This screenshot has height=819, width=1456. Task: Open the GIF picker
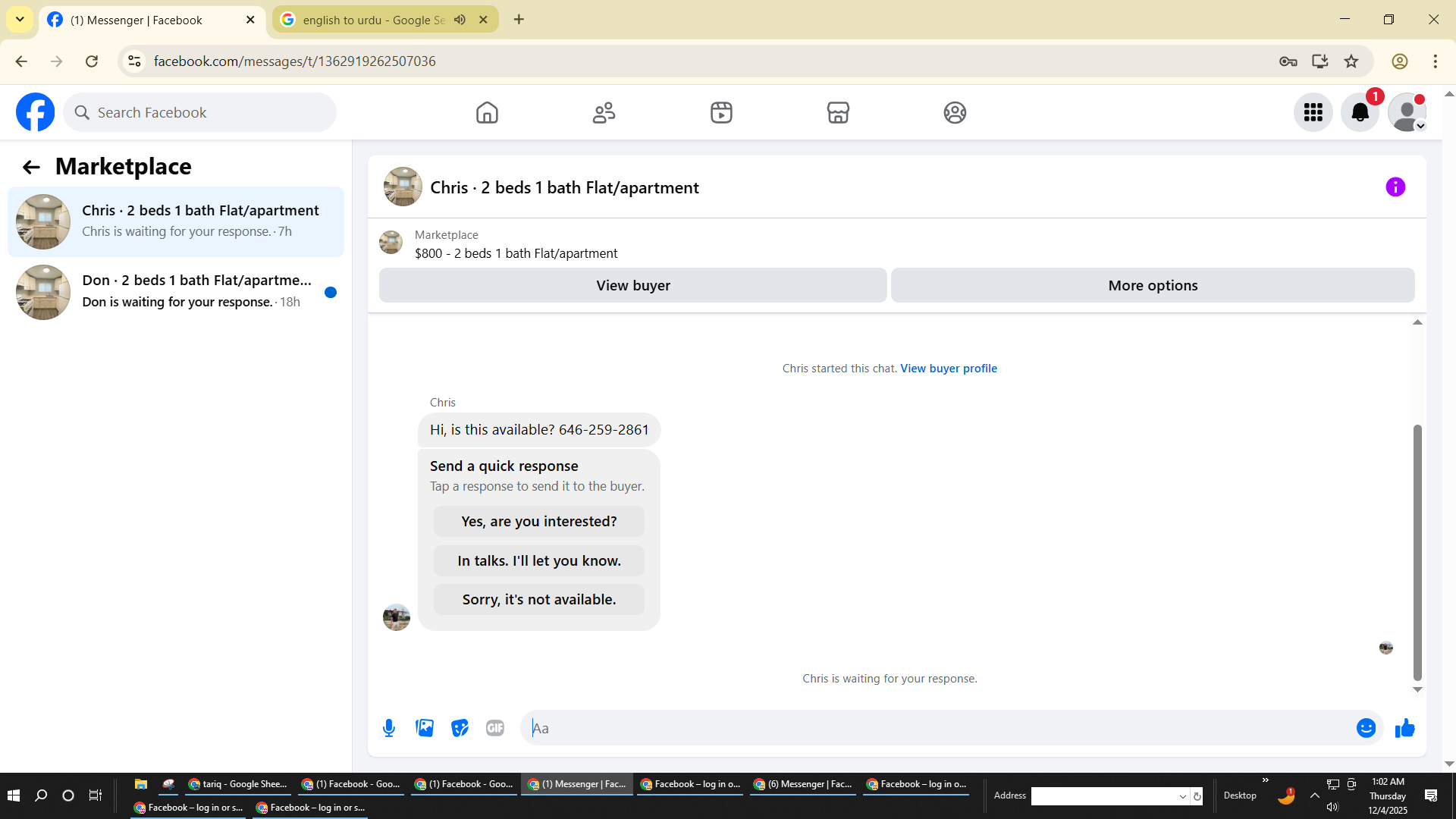point(495,728)
